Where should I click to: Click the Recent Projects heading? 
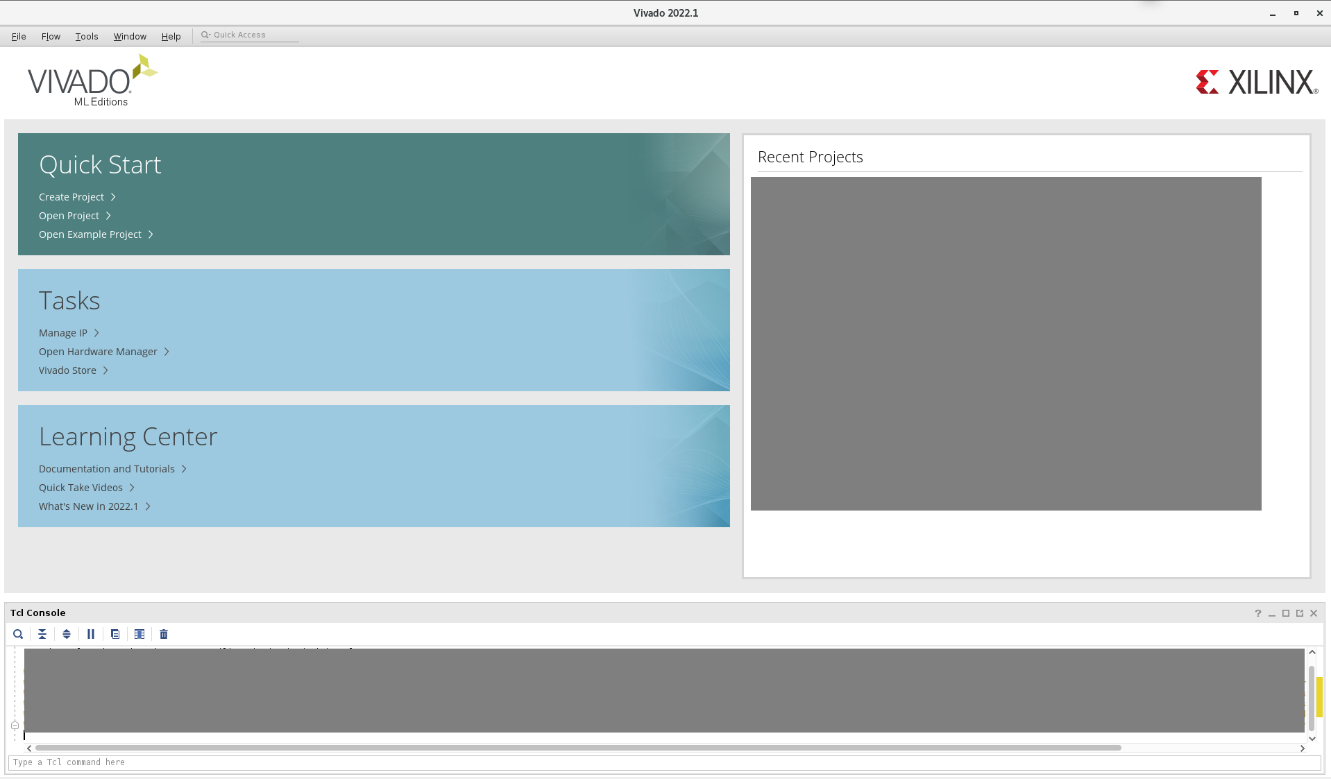tap(810, 157)
